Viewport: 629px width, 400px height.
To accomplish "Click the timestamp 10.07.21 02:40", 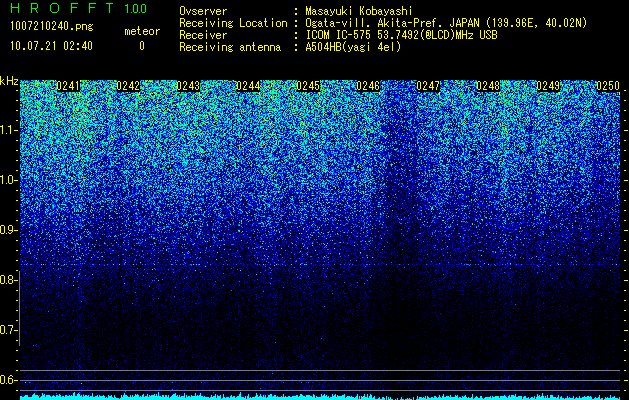I will point(51,46).
